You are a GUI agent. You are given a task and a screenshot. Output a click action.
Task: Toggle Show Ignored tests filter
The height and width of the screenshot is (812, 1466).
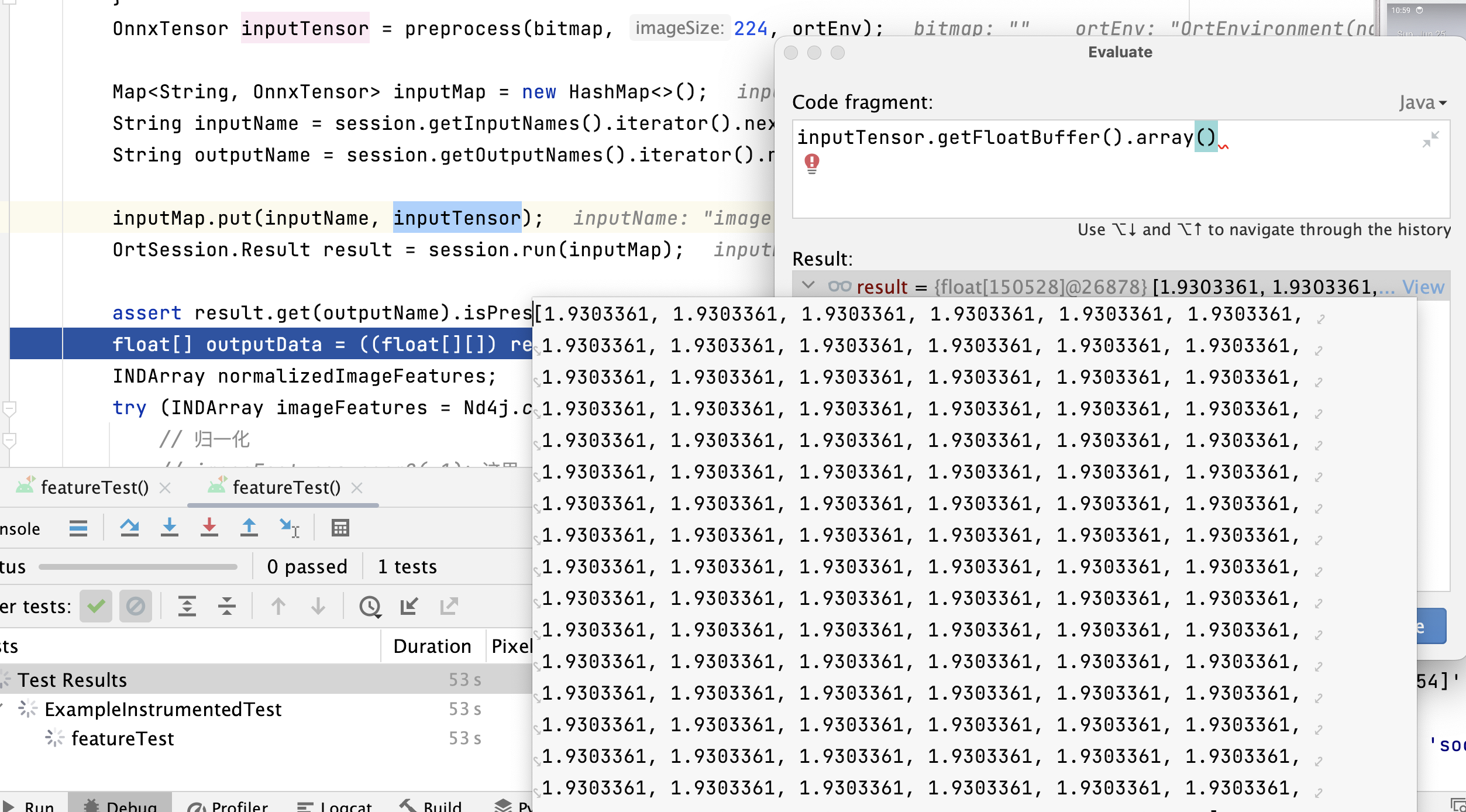(x=136, y=606)
